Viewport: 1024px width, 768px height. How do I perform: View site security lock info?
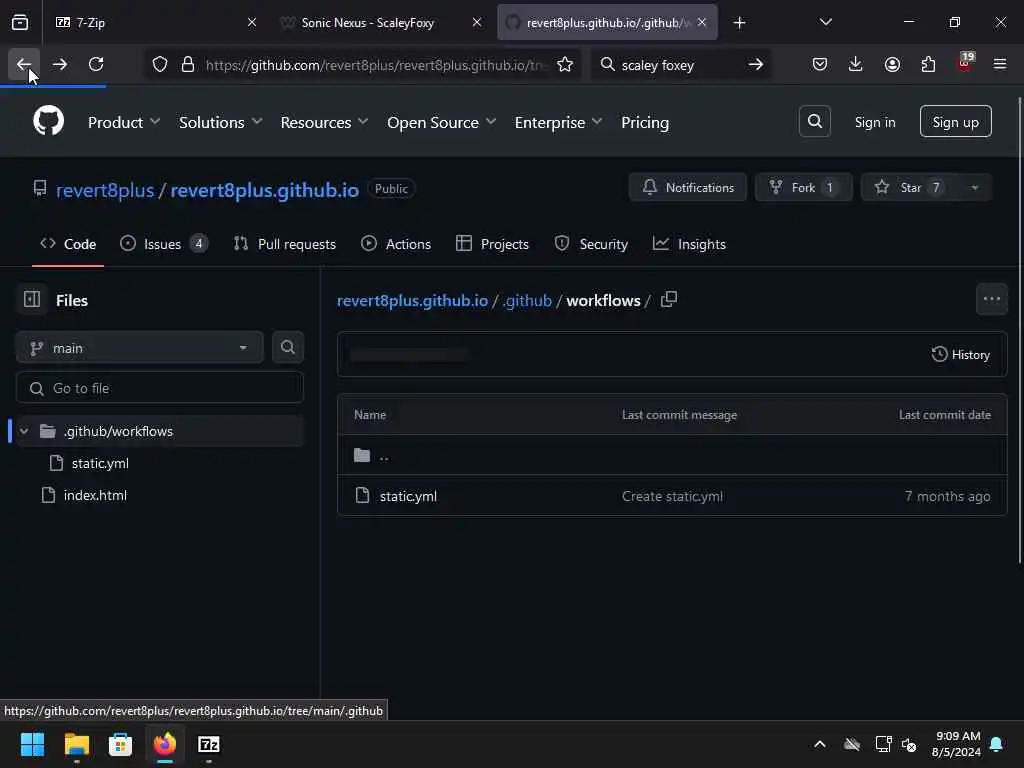[188, 65]
